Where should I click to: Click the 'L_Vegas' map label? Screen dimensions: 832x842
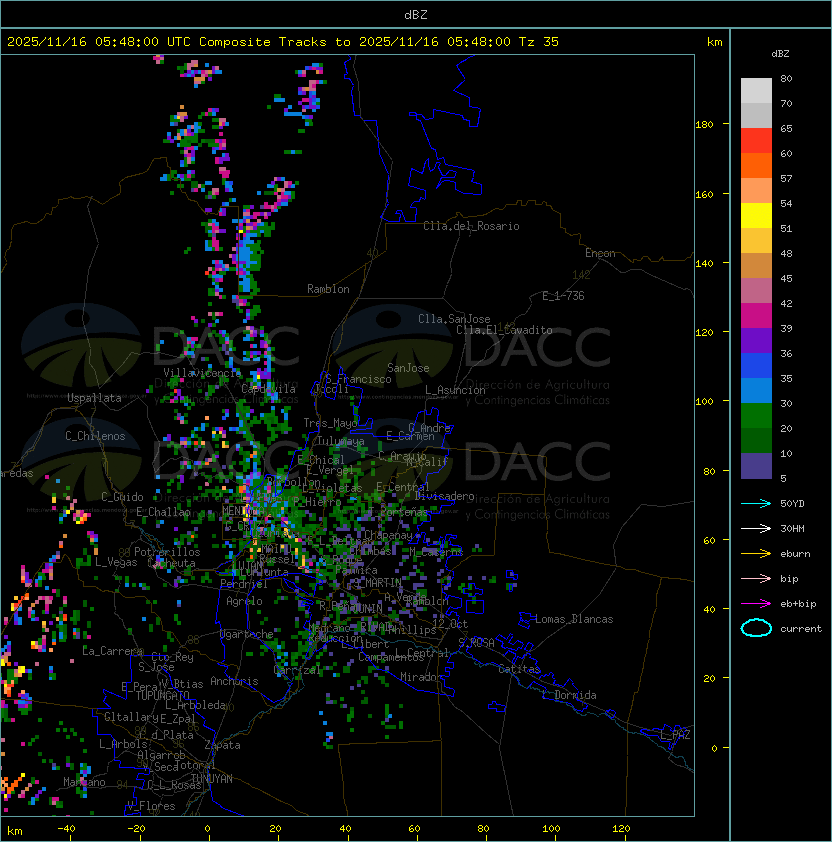[x=116, y=562]
